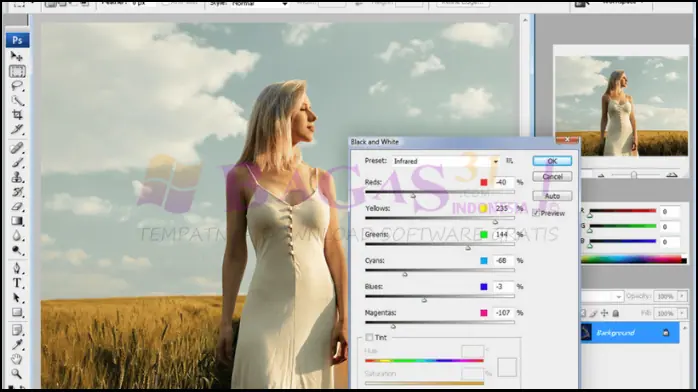Close the Black and White dialog
The image size is (698, 392).
click(x=567, y=139)
